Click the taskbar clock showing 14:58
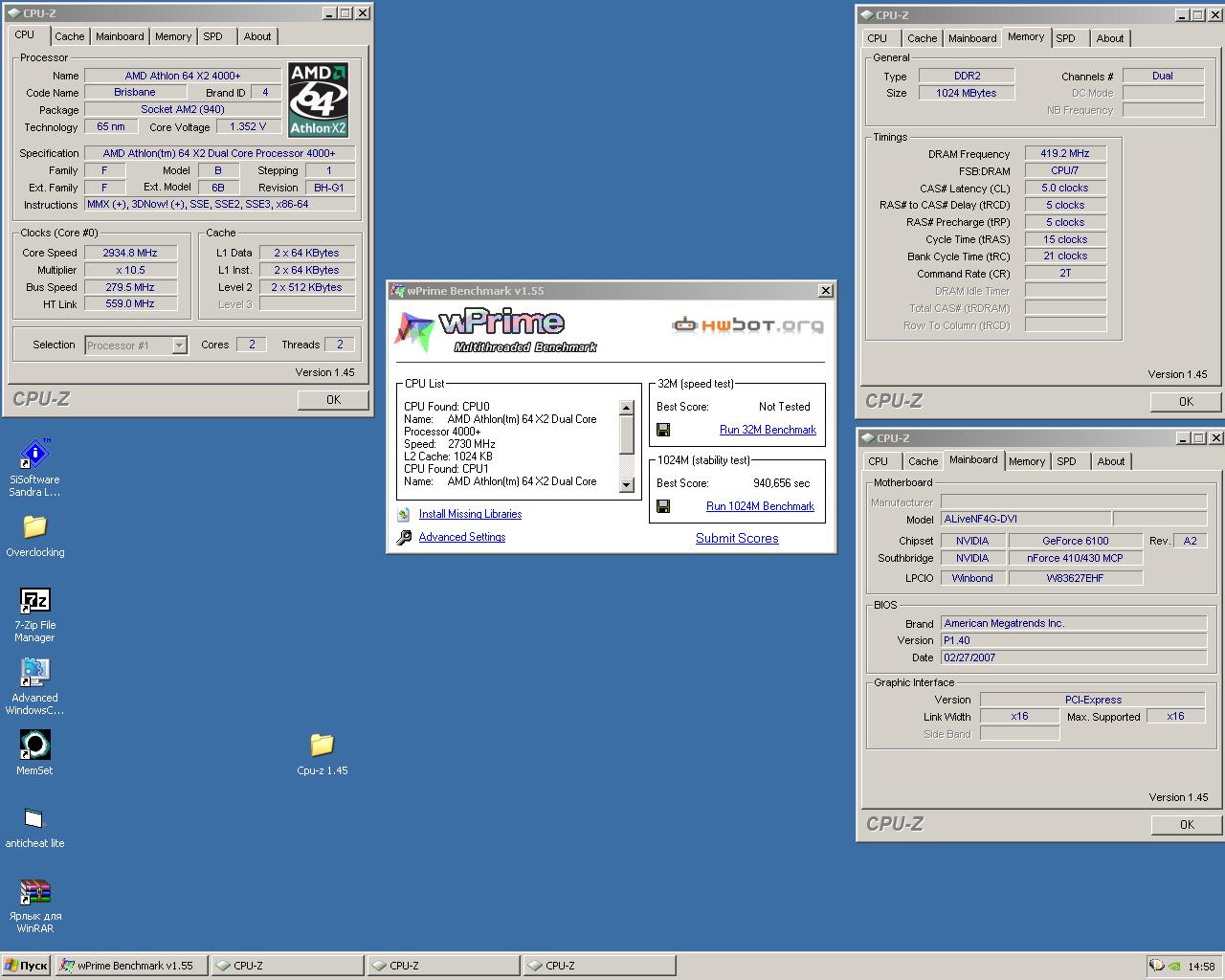 click(x=1201, y=967)
